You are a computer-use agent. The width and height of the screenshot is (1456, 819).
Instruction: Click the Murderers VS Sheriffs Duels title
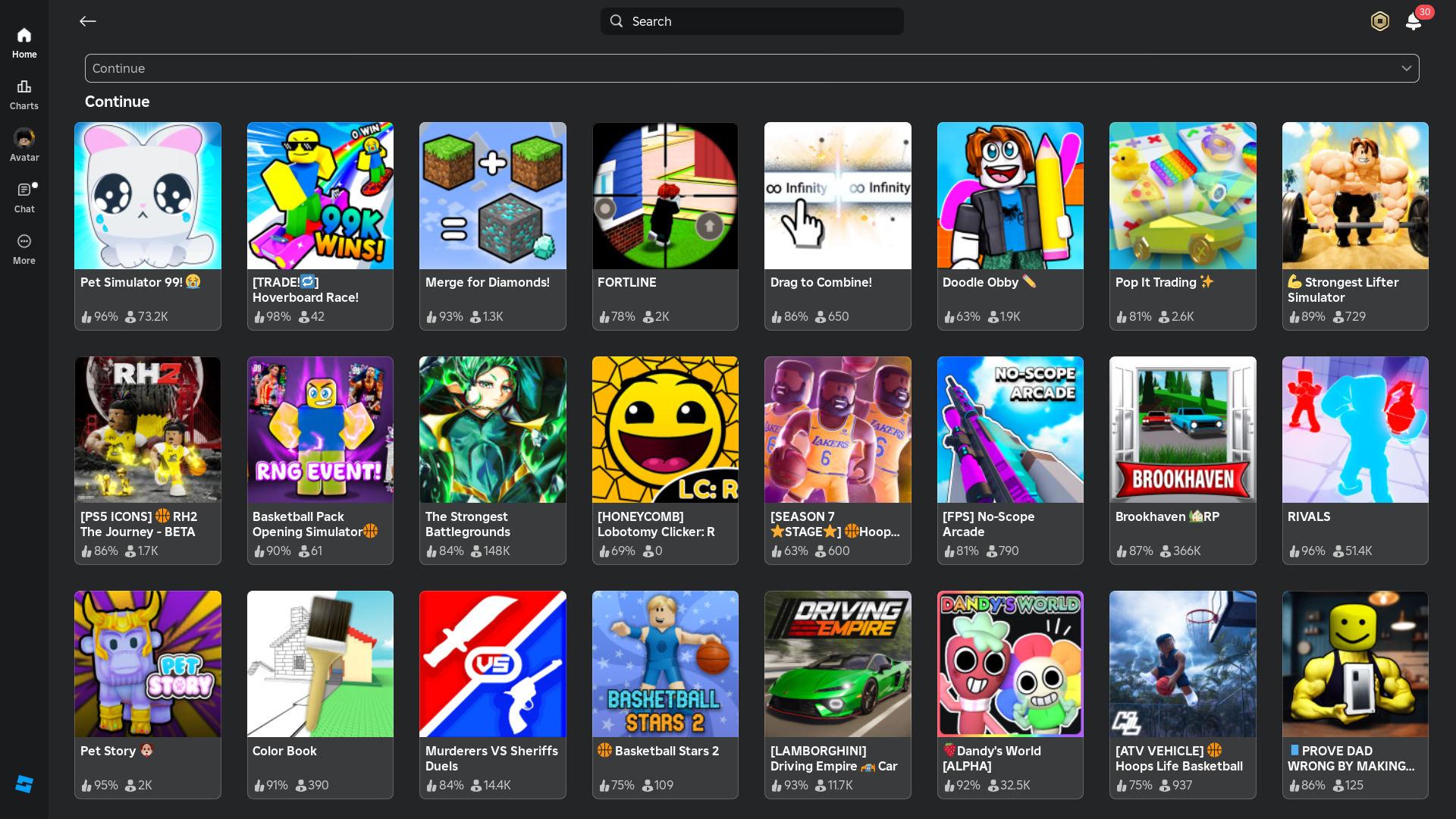click(x=491, y=758)
